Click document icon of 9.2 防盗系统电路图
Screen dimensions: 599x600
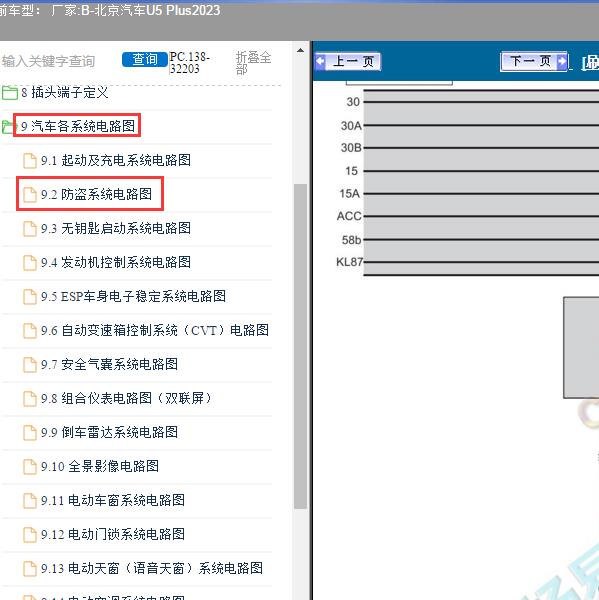click(x=30, y=195)
